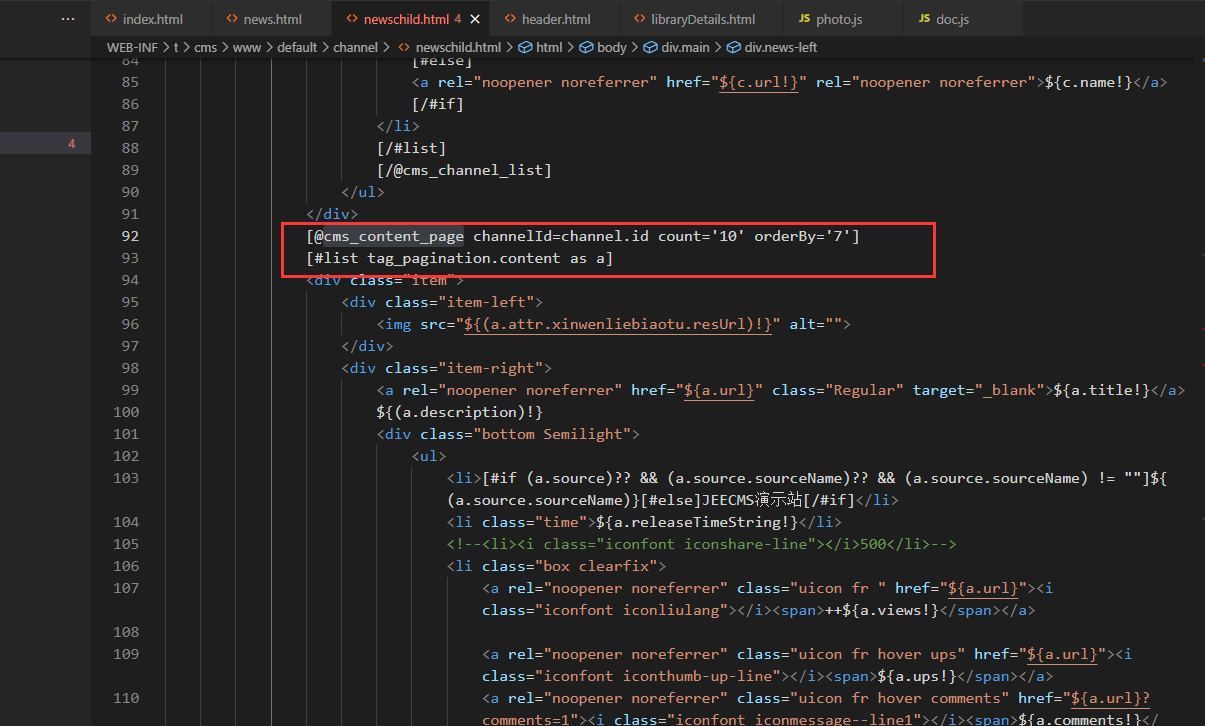Click the HTML file icon on index.html tab
The width and height of the screenshot is (1205, 726).
tap(109, 19)
